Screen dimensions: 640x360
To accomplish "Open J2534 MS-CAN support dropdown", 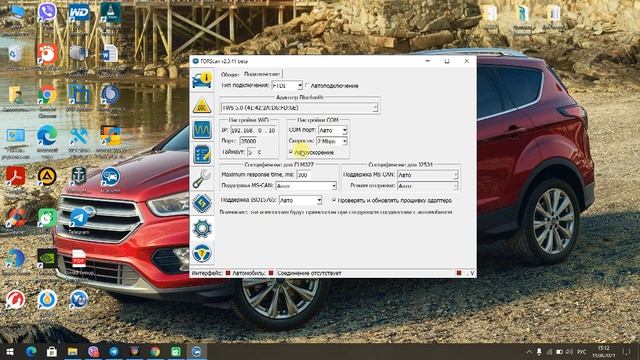I will pos(455,175).
